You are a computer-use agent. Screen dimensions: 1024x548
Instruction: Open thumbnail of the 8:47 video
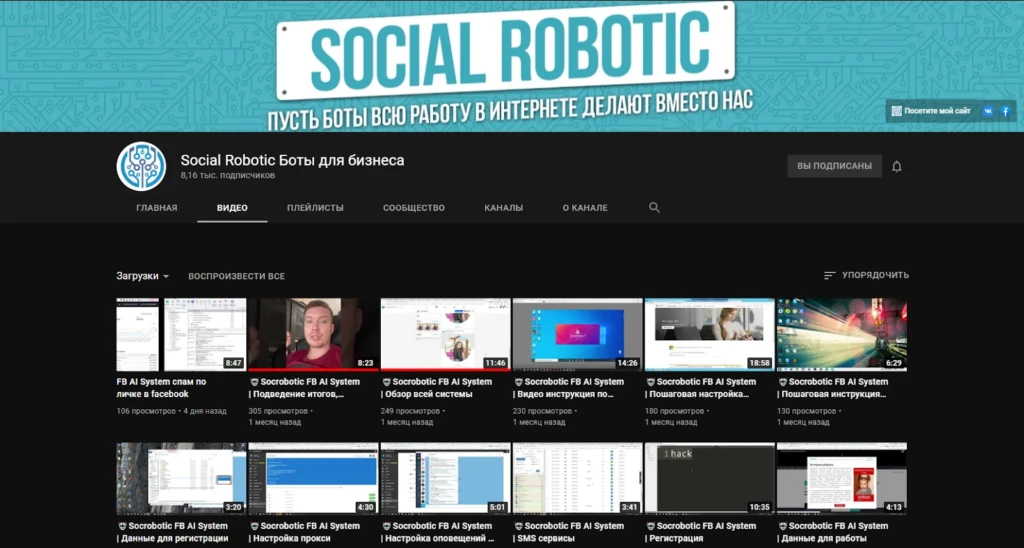[x=182, y=334]
